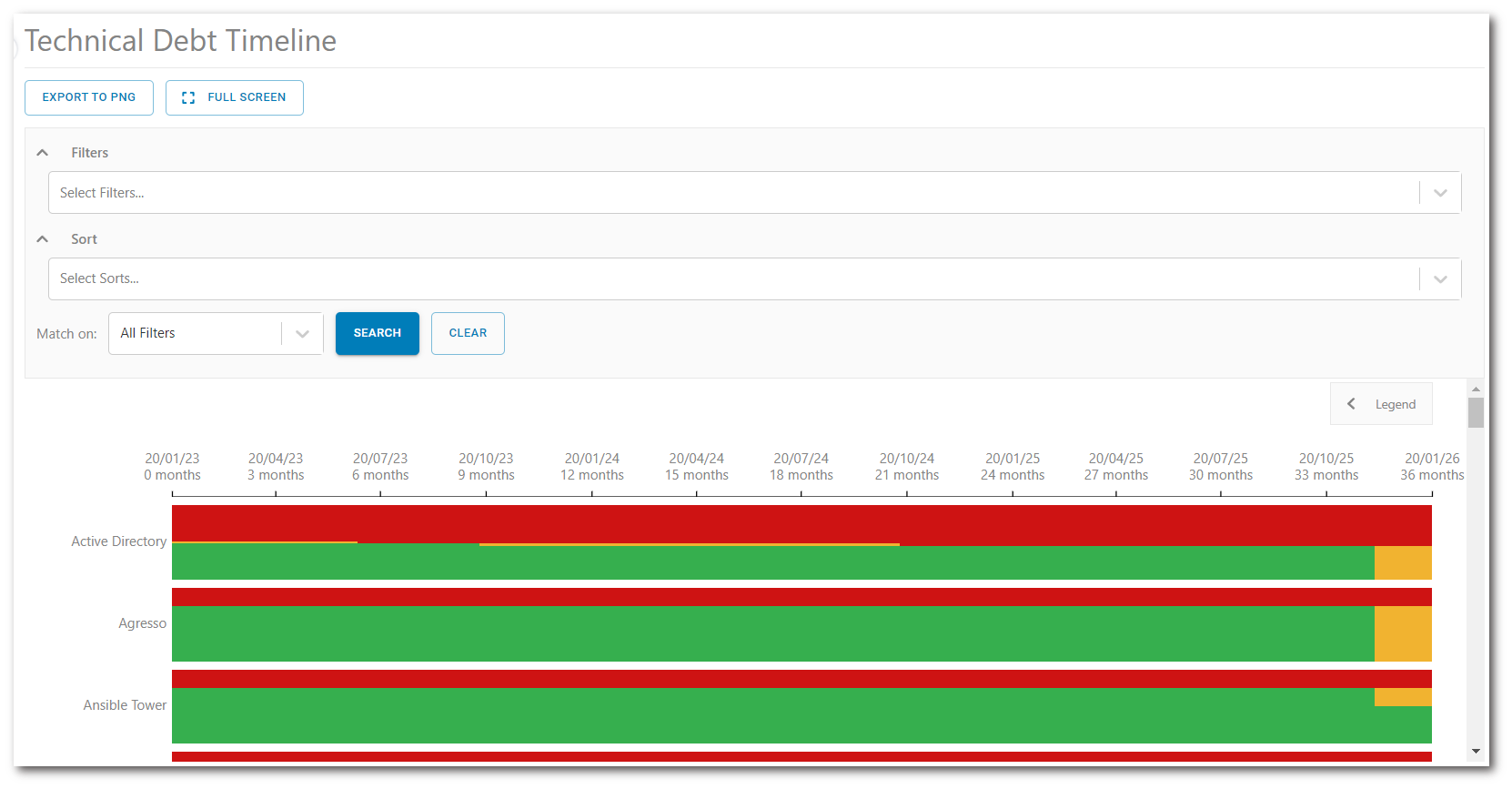Click into the Select Filters input field

pyautogui.click(x=728, y=193)
